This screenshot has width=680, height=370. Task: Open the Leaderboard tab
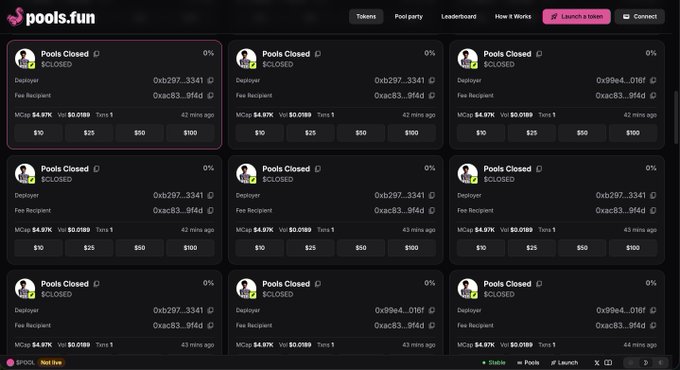pyautogui.click(x=458, y=16)
